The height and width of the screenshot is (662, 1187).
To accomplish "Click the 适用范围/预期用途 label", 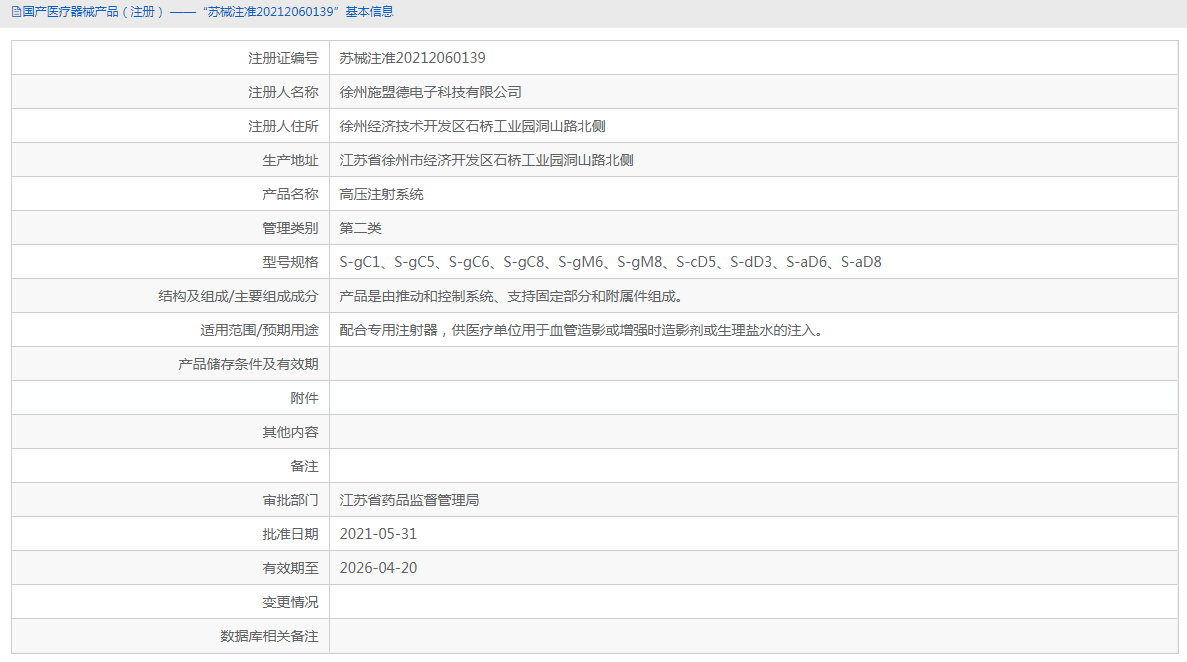I will (259, 330).
